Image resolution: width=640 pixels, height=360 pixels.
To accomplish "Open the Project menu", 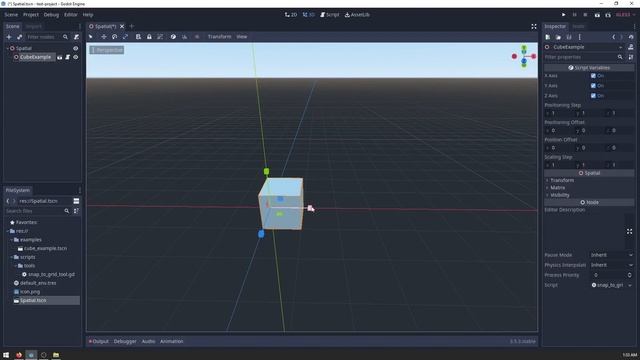I will coord(31,15).
